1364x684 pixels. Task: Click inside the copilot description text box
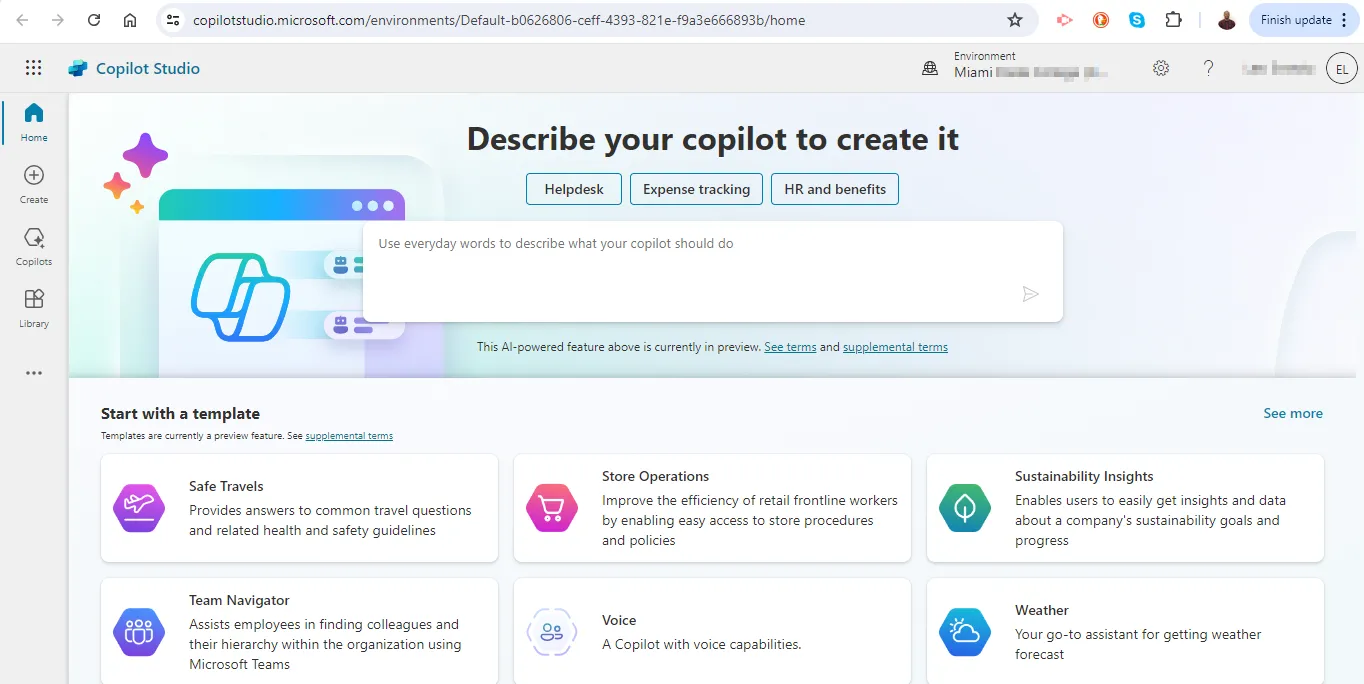tap(712, 271)
